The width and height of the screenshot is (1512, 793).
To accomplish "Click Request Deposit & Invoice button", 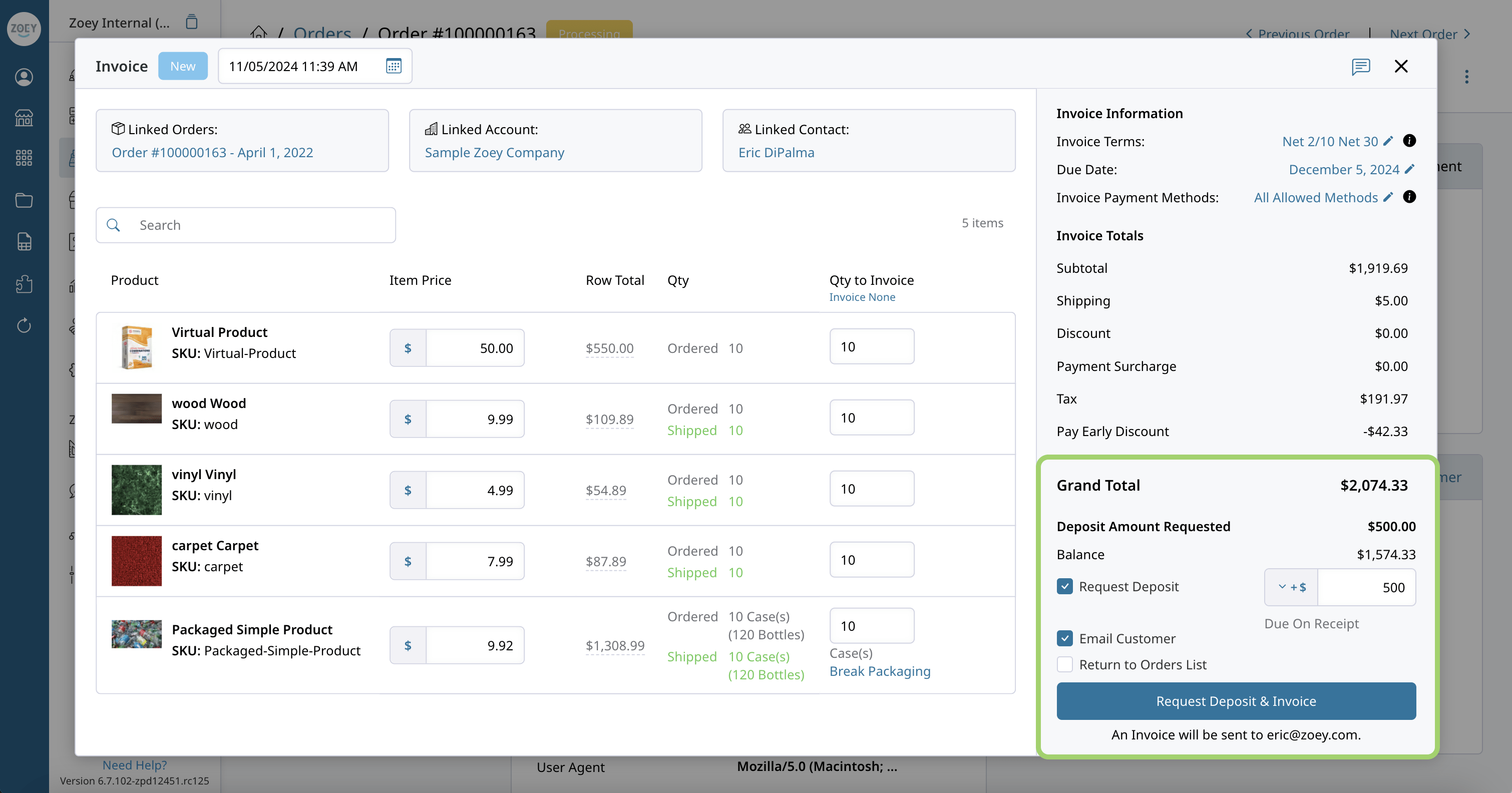I will click(x=1236, y=701).
